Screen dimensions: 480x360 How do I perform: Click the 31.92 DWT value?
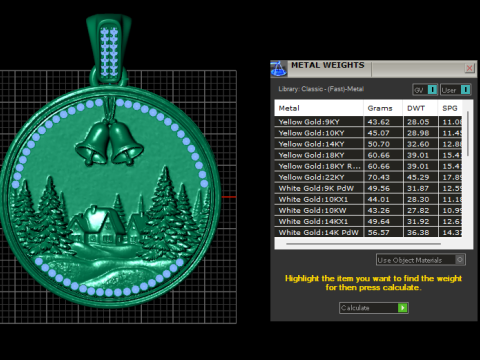418,221
